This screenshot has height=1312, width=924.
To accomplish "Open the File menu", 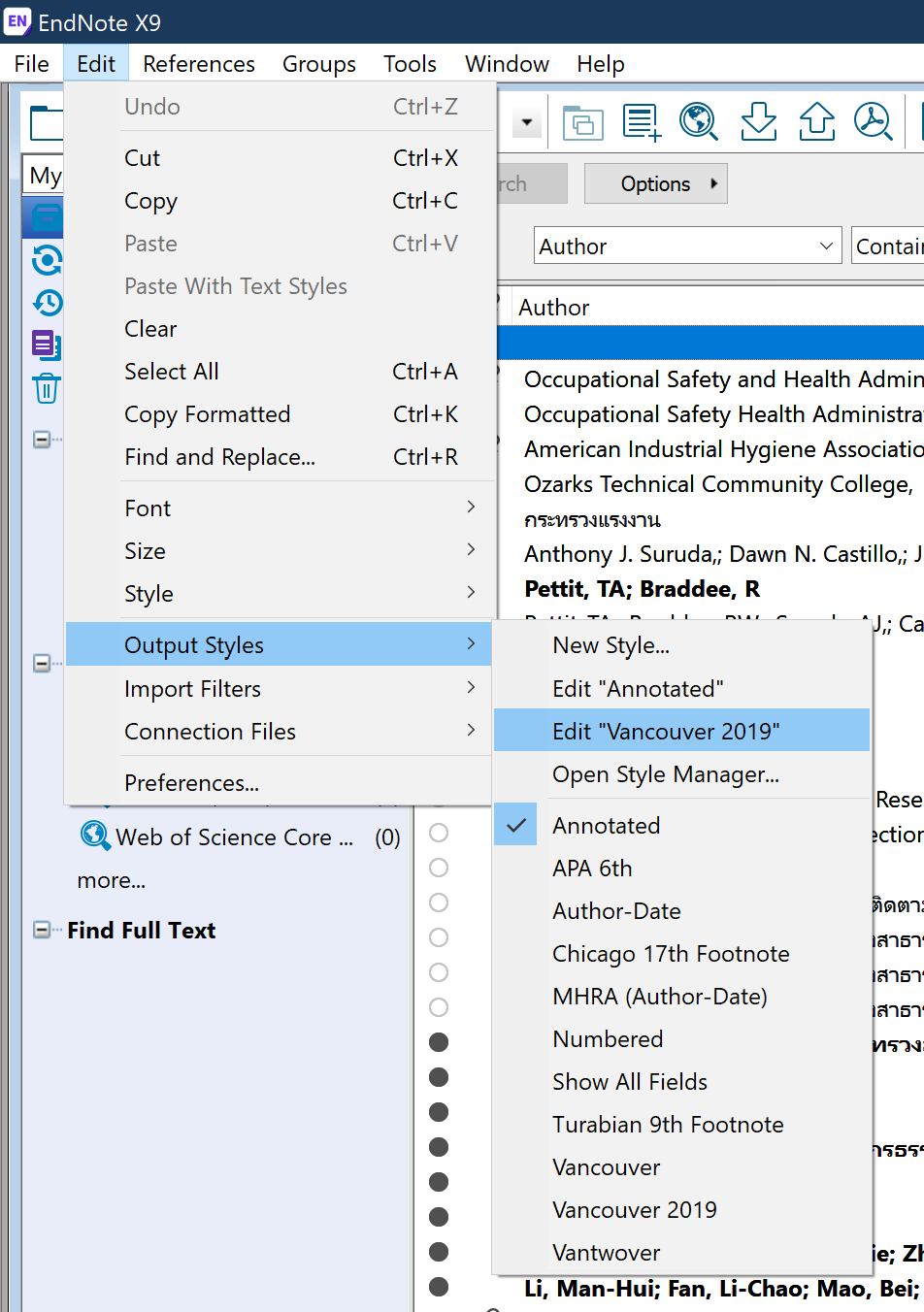I will [x=31, y=64].
